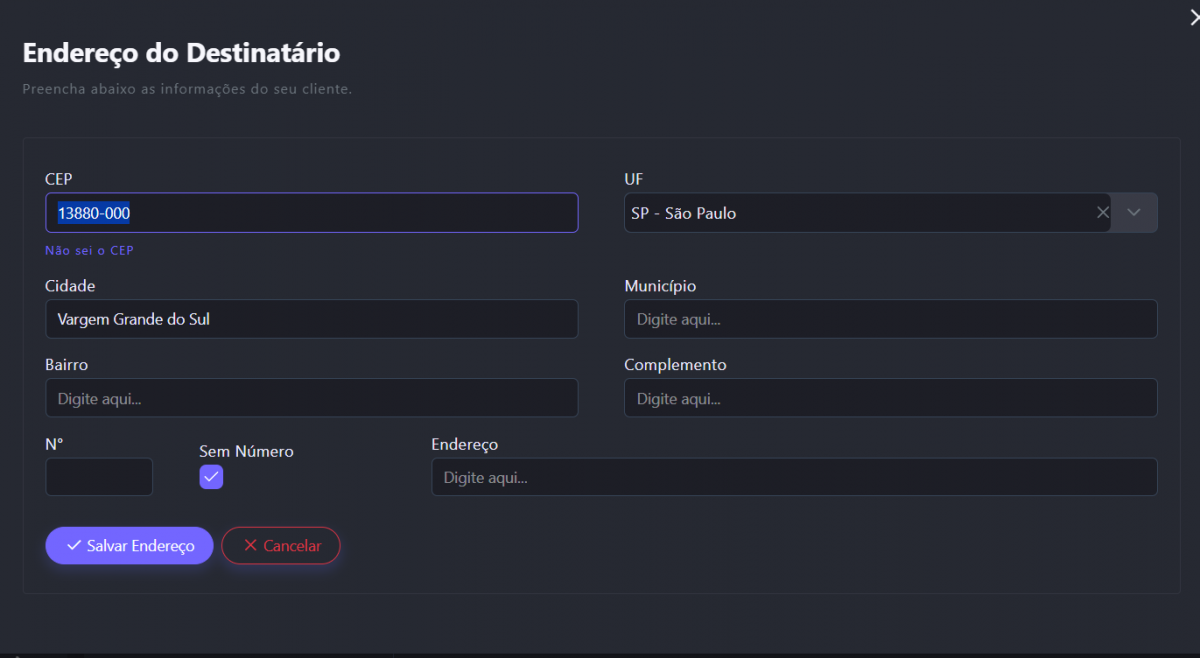Click the red Cancelar button
The image size is (1200, 658).
pos(281,546)
